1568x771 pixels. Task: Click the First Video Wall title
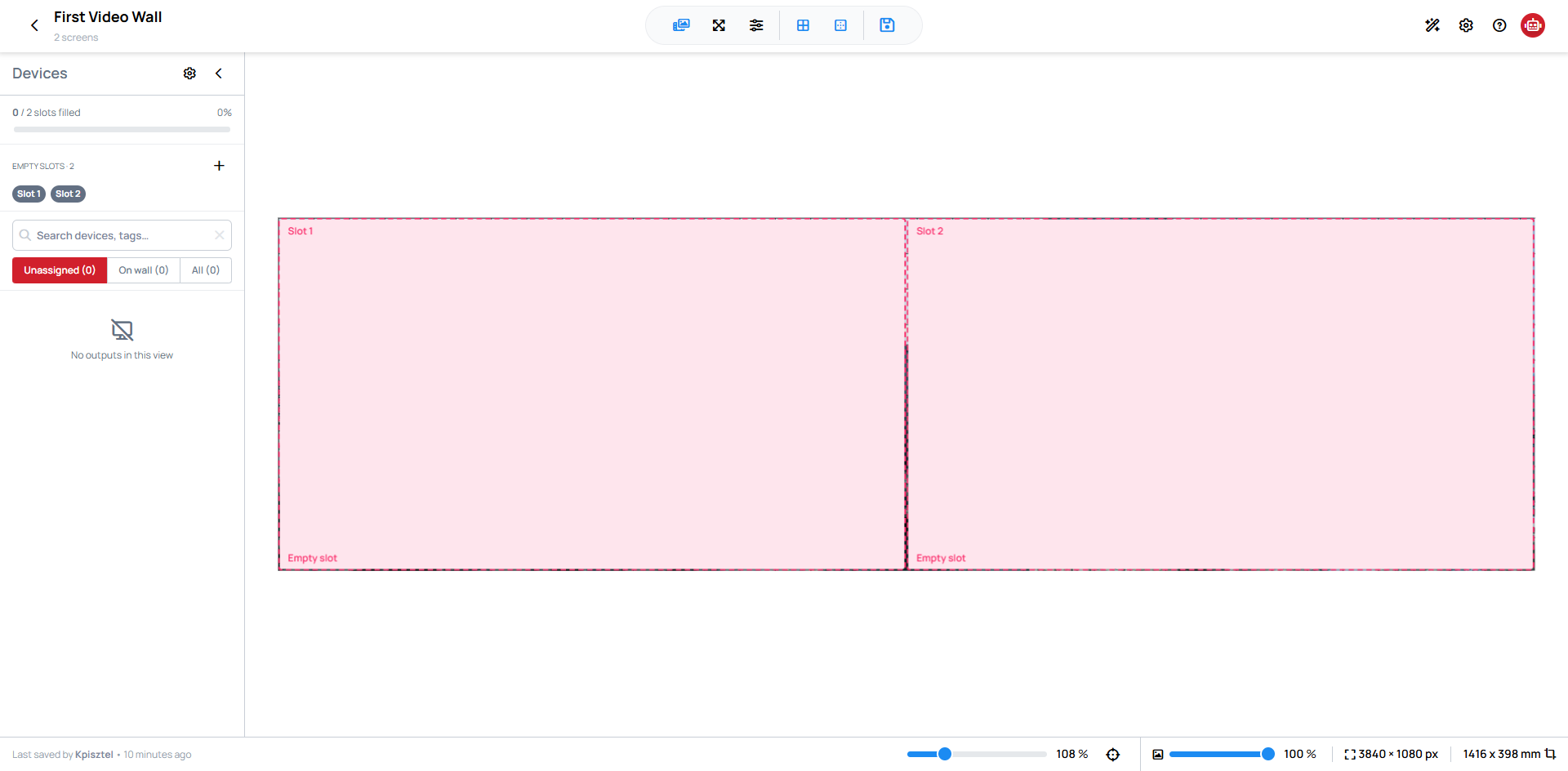108,17
